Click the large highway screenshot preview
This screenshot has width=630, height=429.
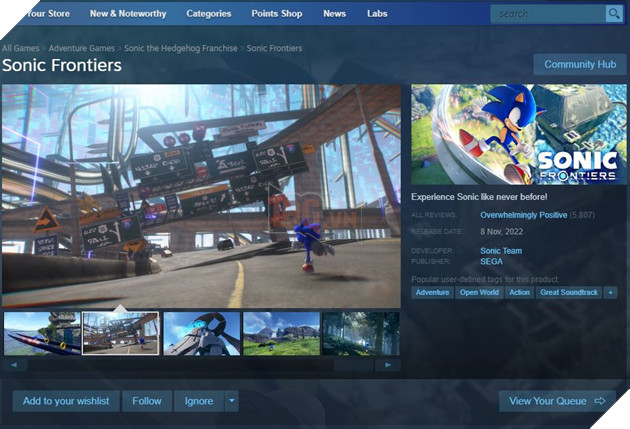tap(201, 196)
